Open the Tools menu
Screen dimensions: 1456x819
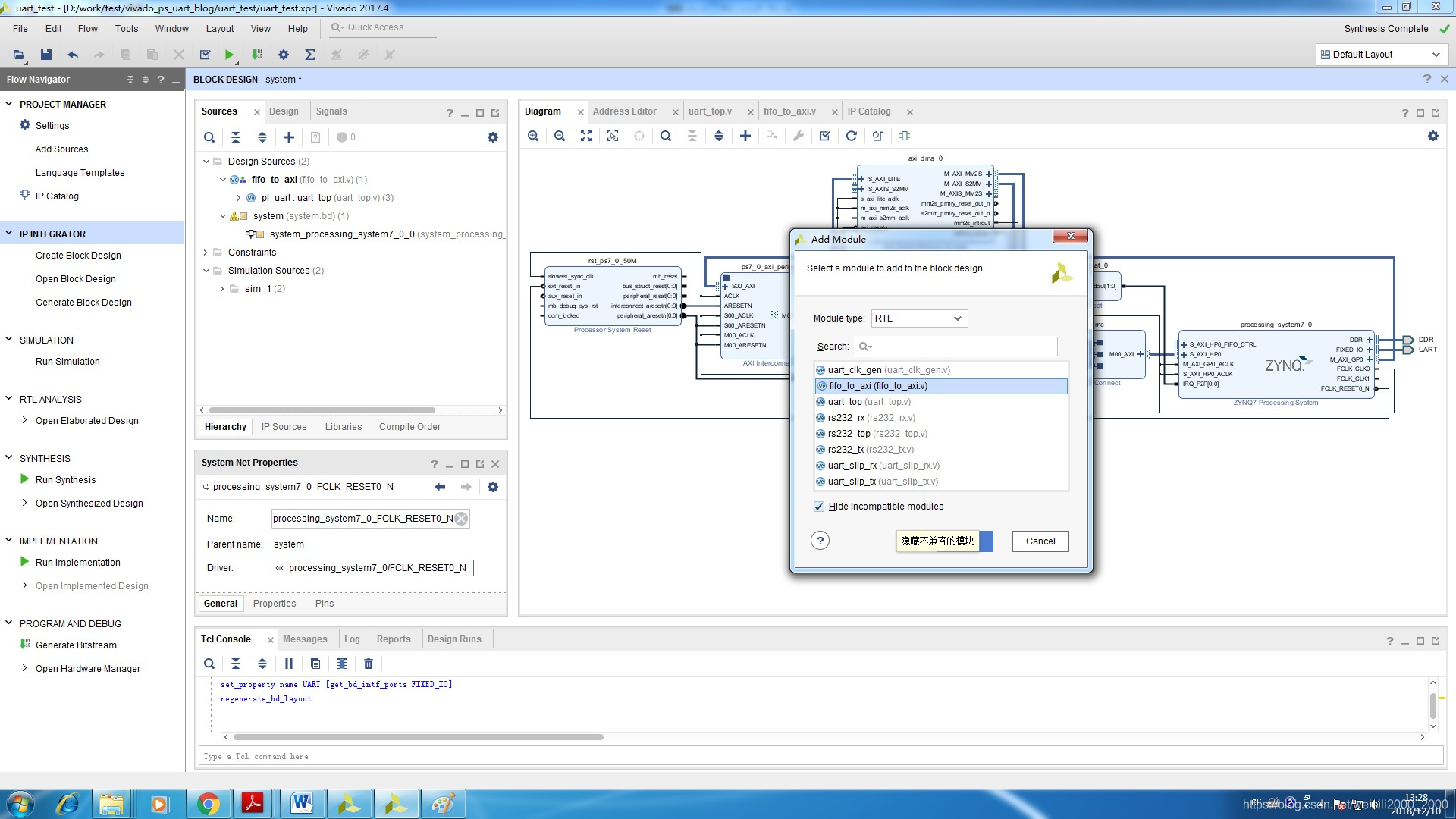(127, 28)
